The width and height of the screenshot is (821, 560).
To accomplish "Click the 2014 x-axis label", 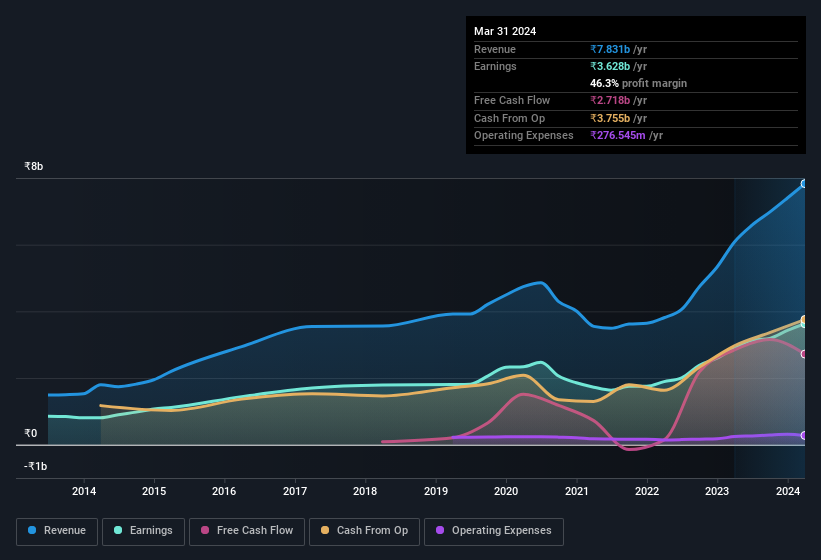I will pyautogui.click(x=84, y=491).
